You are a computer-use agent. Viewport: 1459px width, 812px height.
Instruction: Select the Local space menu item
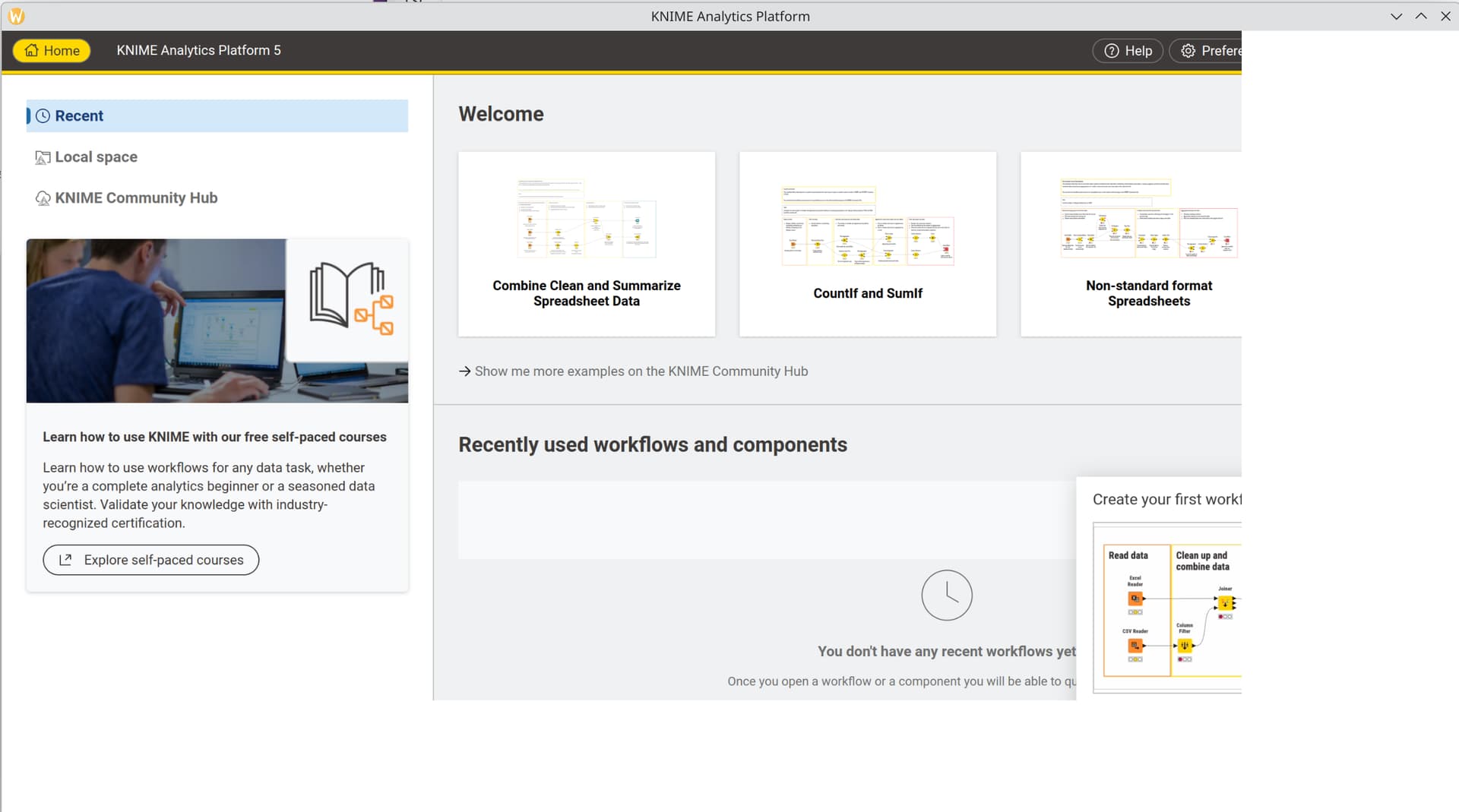96,157
